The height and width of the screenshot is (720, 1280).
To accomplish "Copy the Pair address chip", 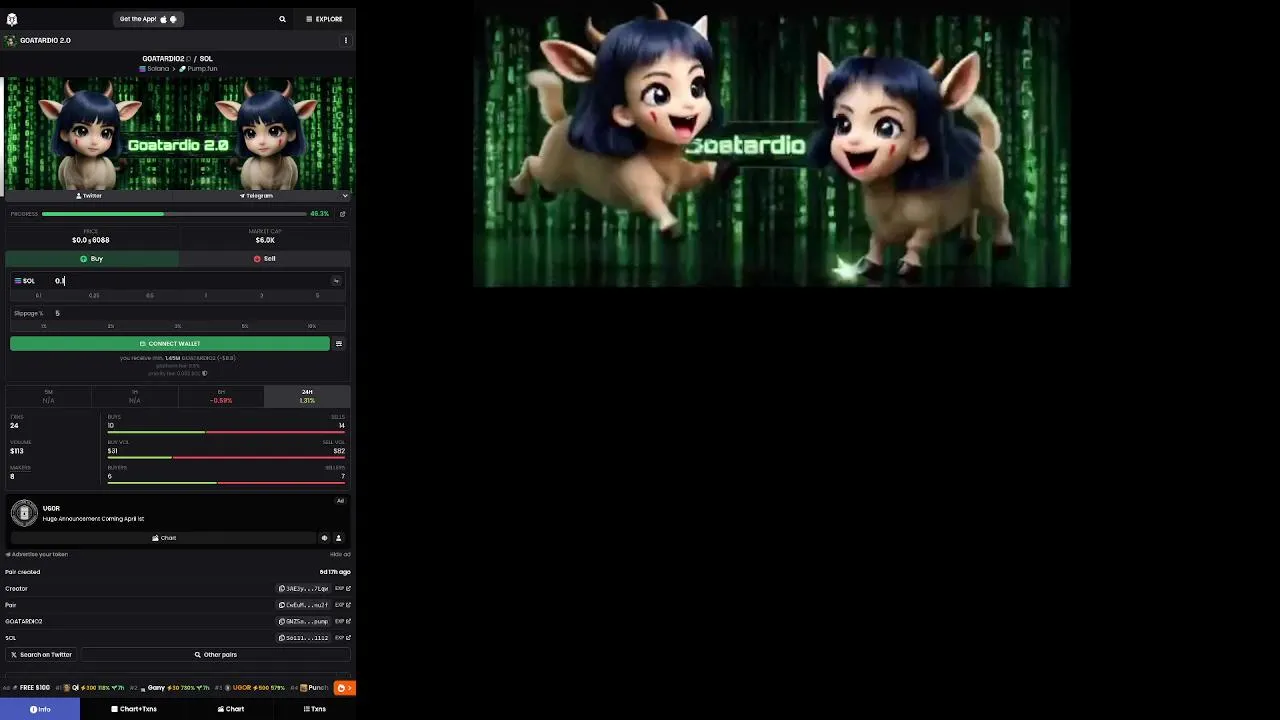I will (x=304, y=605).
